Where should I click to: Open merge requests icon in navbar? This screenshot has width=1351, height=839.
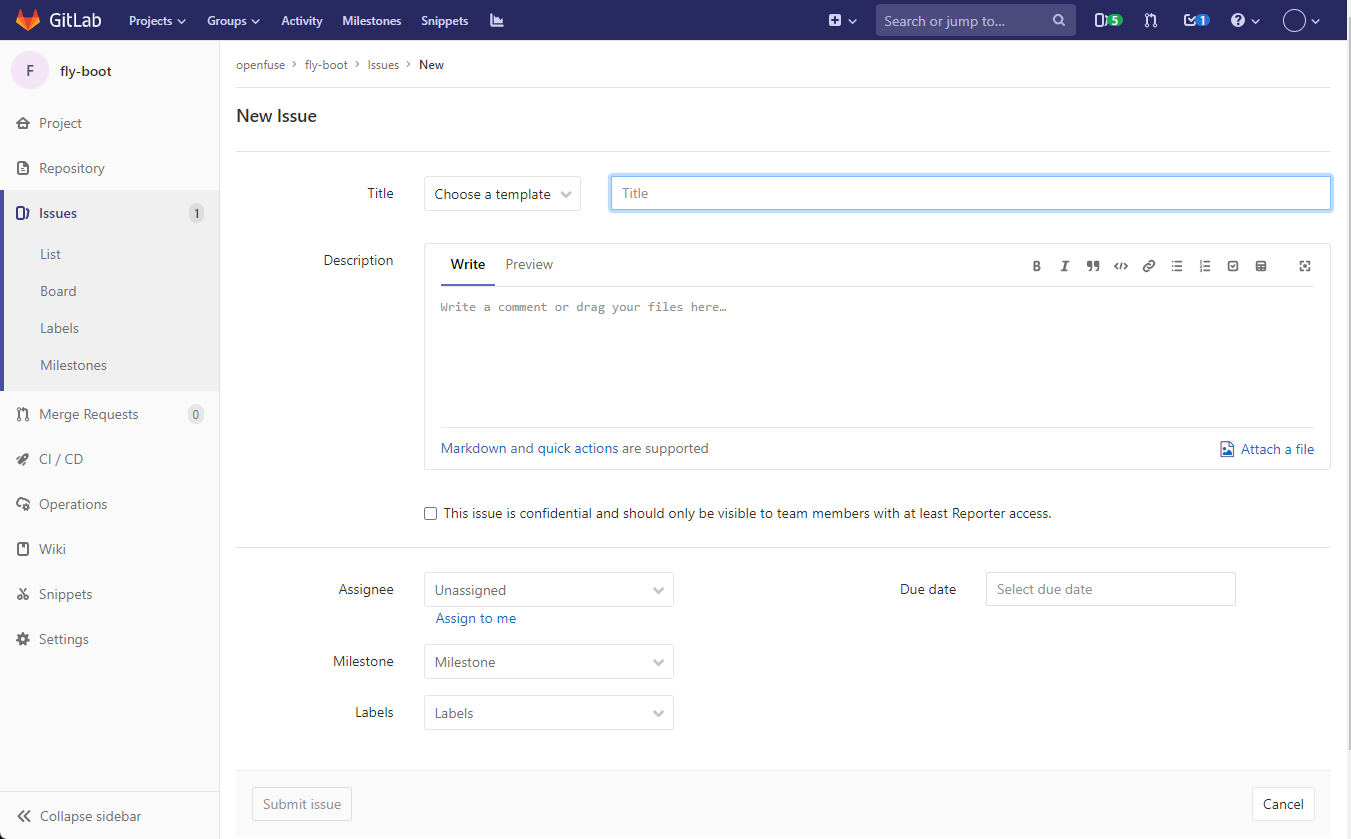point(1151,20)
